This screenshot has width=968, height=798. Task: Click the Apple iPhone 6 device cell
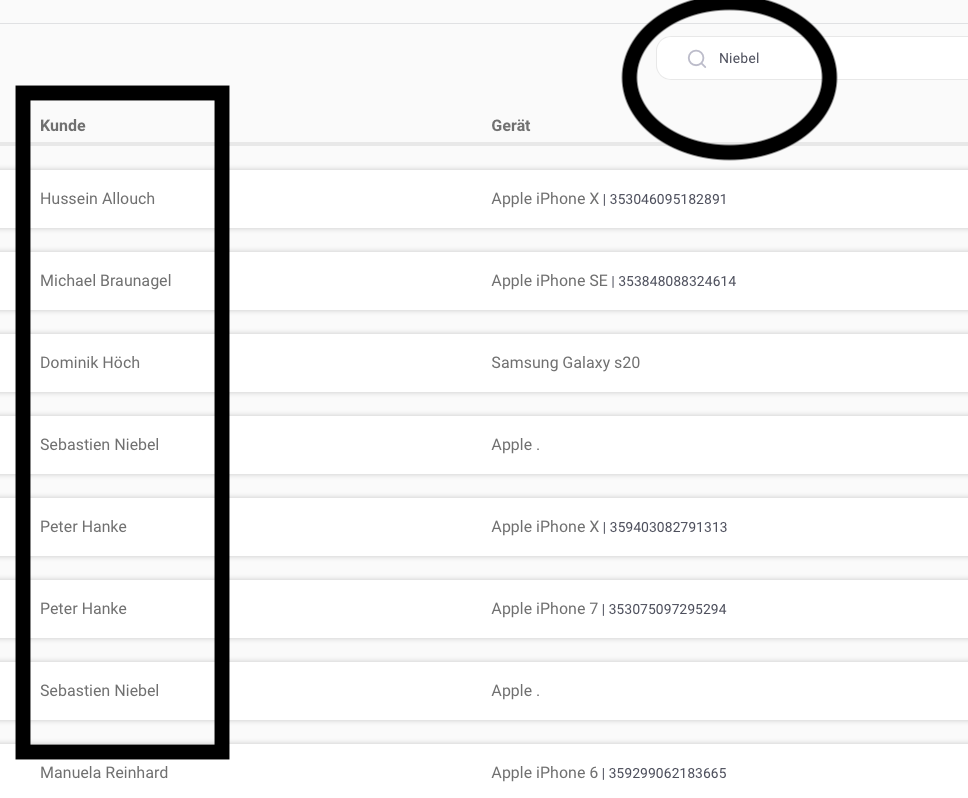[x=545, y=773]
